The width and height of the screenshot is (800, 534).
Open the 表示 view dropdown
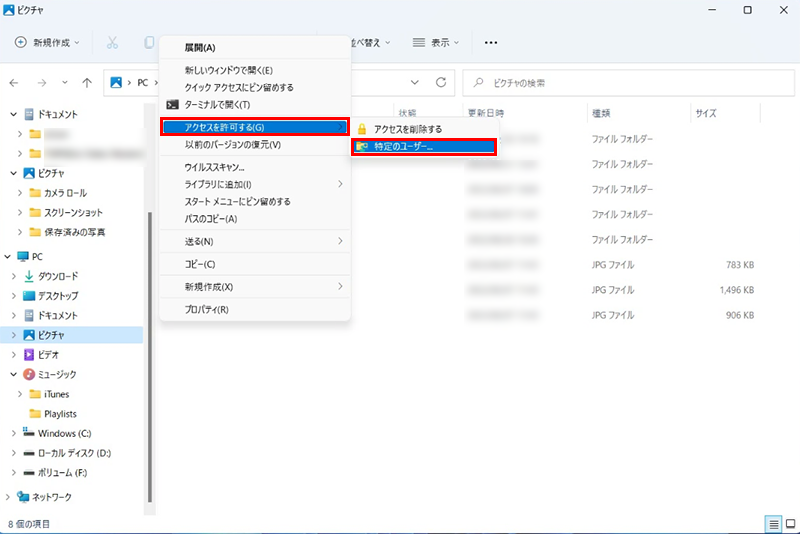[436, 43]
